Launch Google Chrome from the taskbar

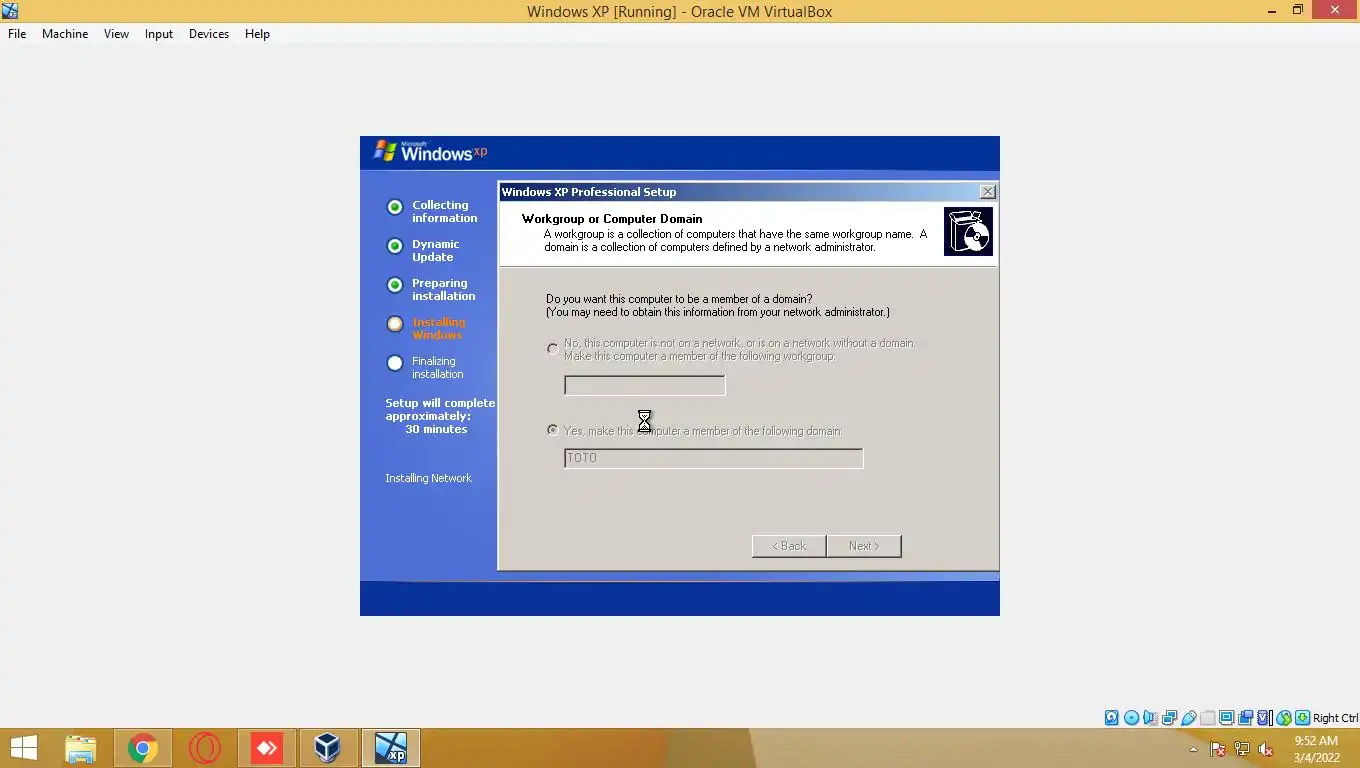(x=143, y=748)
